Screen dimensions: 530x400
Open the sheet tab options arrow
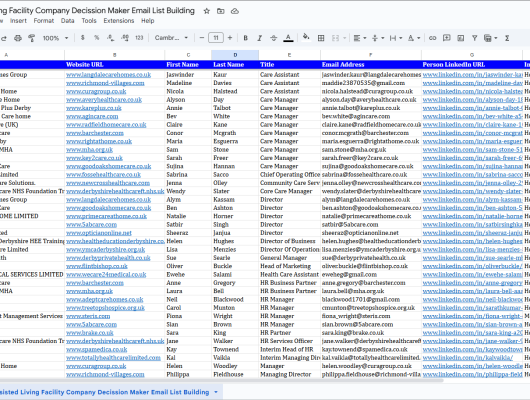(x=216, y=392)
